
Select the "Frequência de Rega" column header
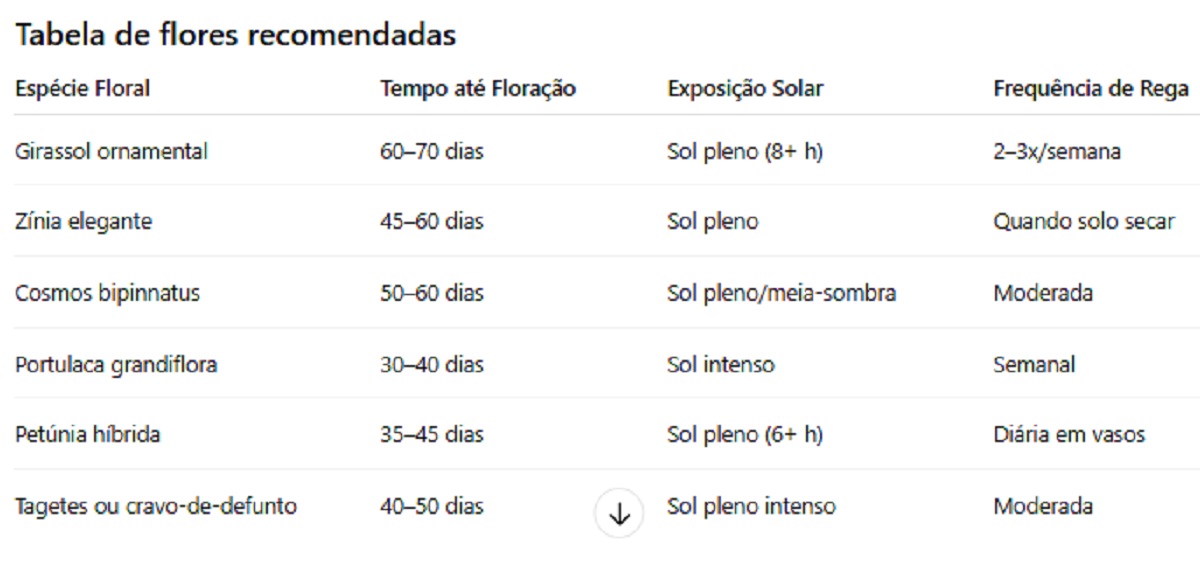click(x=1090, y=89)
